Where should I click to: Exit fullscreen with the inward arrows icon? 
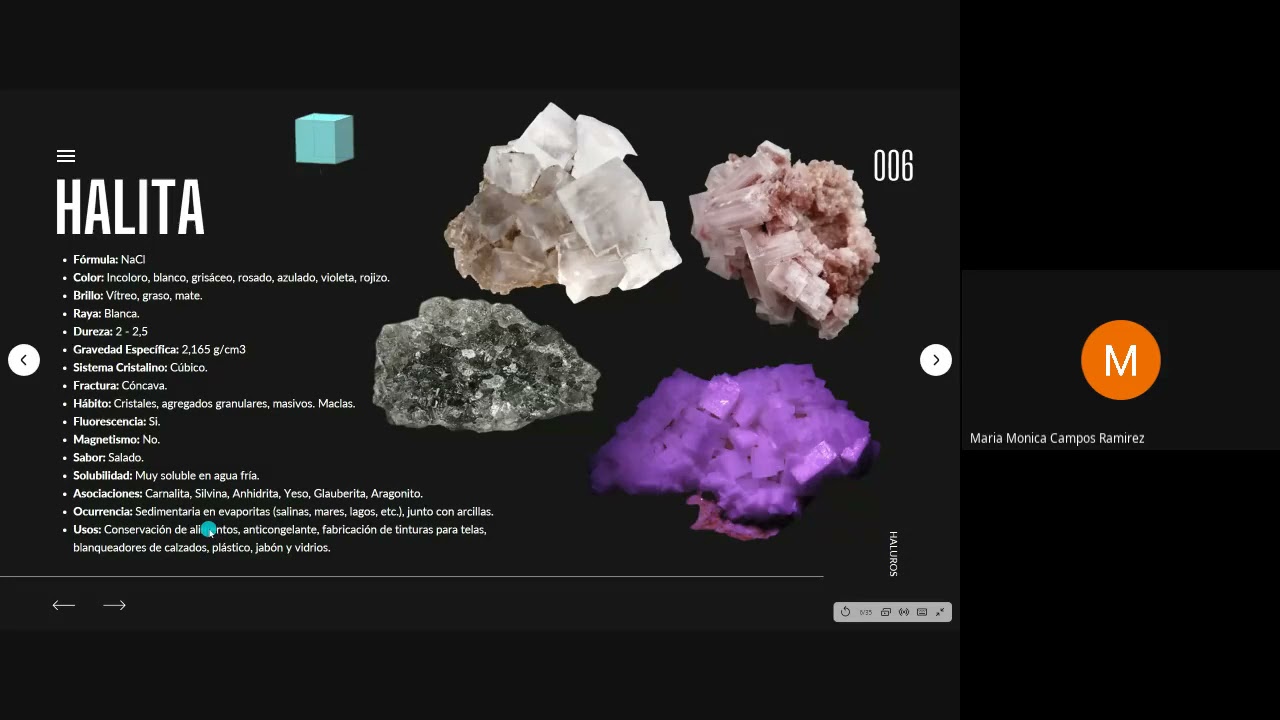[940, 612]
